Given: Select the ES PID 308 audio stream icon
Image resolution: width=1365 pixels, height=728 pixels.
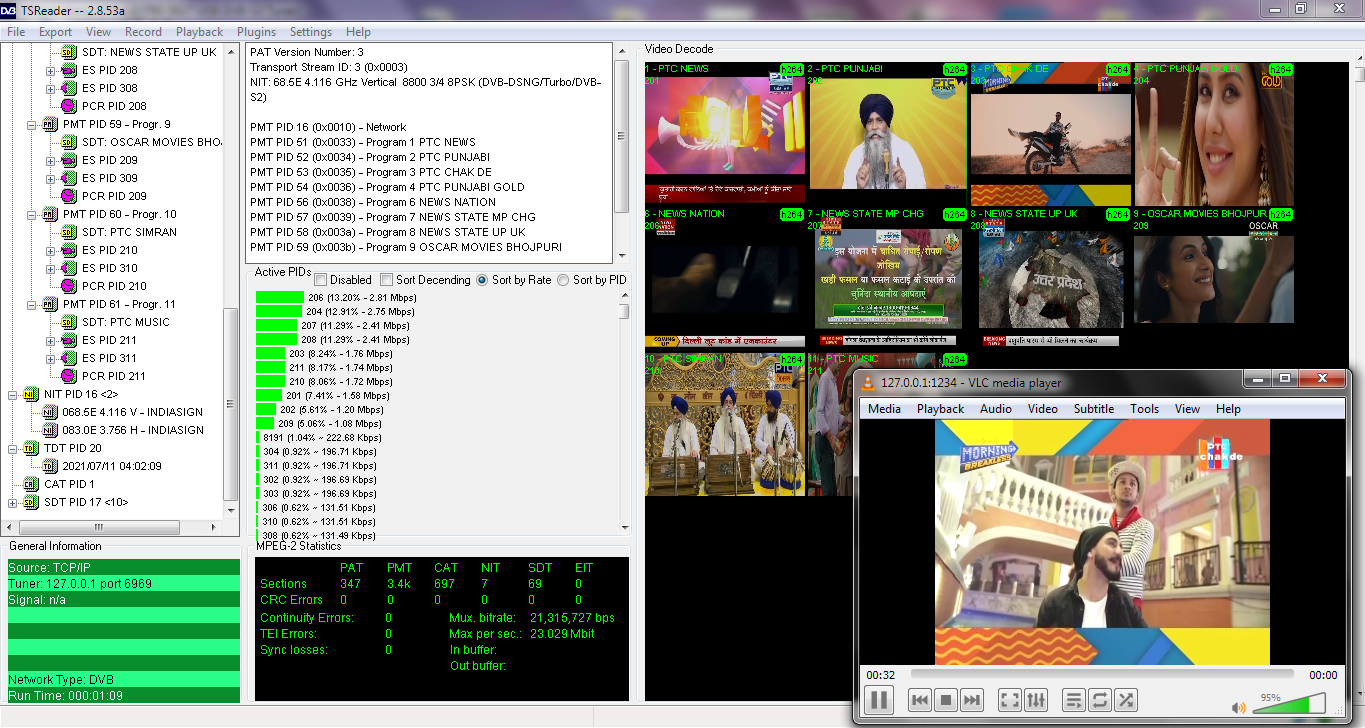Looking at the screenshot, I should coord(68,88).
